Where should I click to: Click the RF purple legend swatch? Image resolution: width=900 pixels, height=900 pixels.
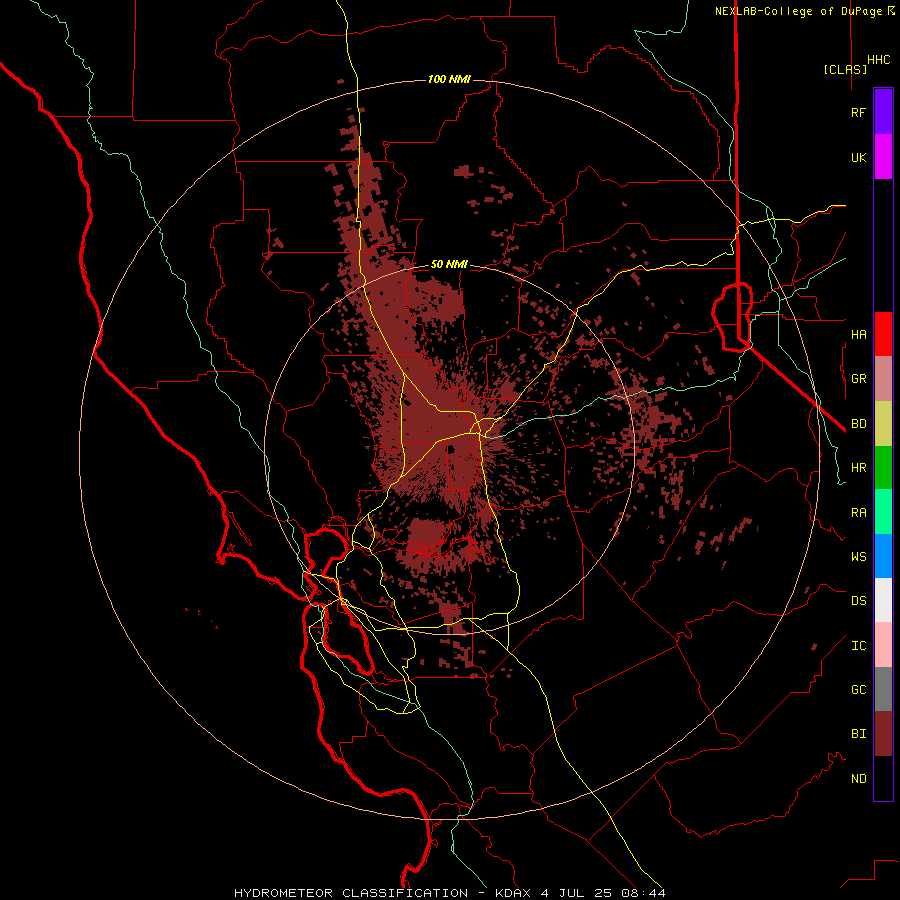click(x=883, y=112)
